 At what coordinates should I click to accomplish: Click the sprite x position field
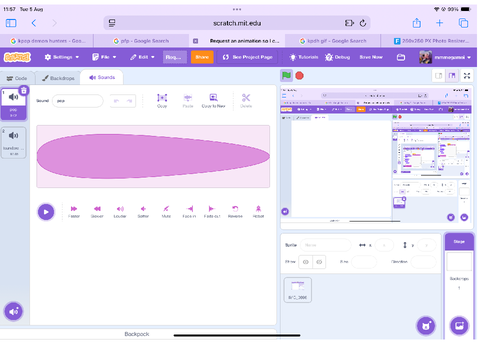tap(384, 245)
